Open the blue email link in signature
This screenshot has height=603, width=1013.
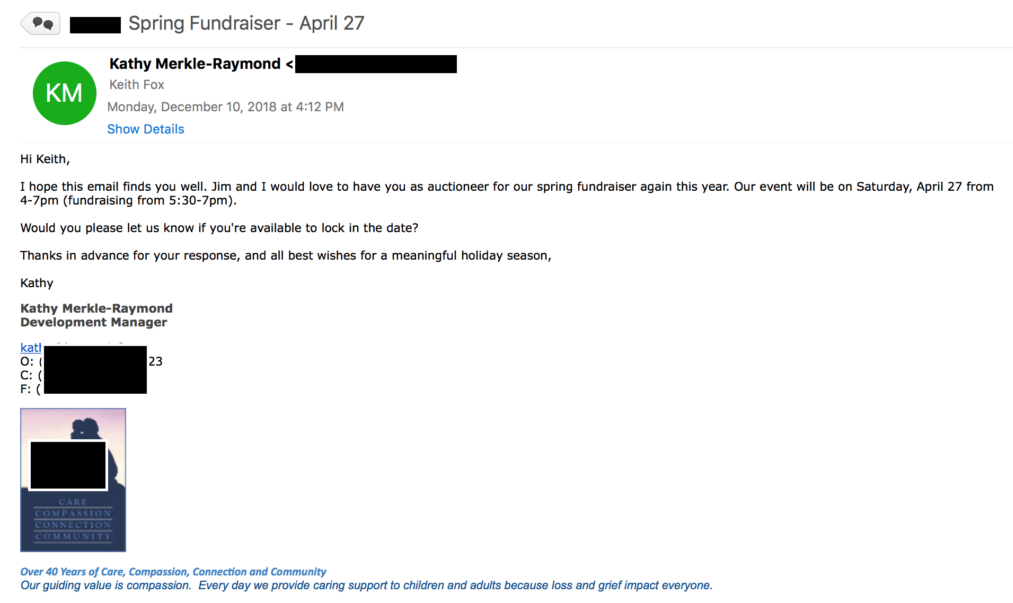click(28, 347)
